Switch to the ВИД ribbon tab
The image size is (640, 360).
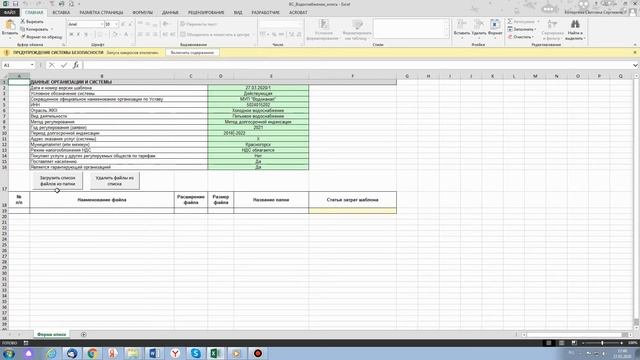click(238, 12)
